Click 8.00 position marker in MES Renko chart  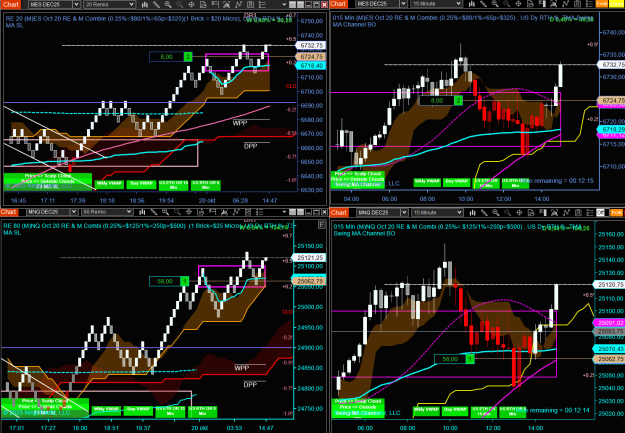click(171, 57)
